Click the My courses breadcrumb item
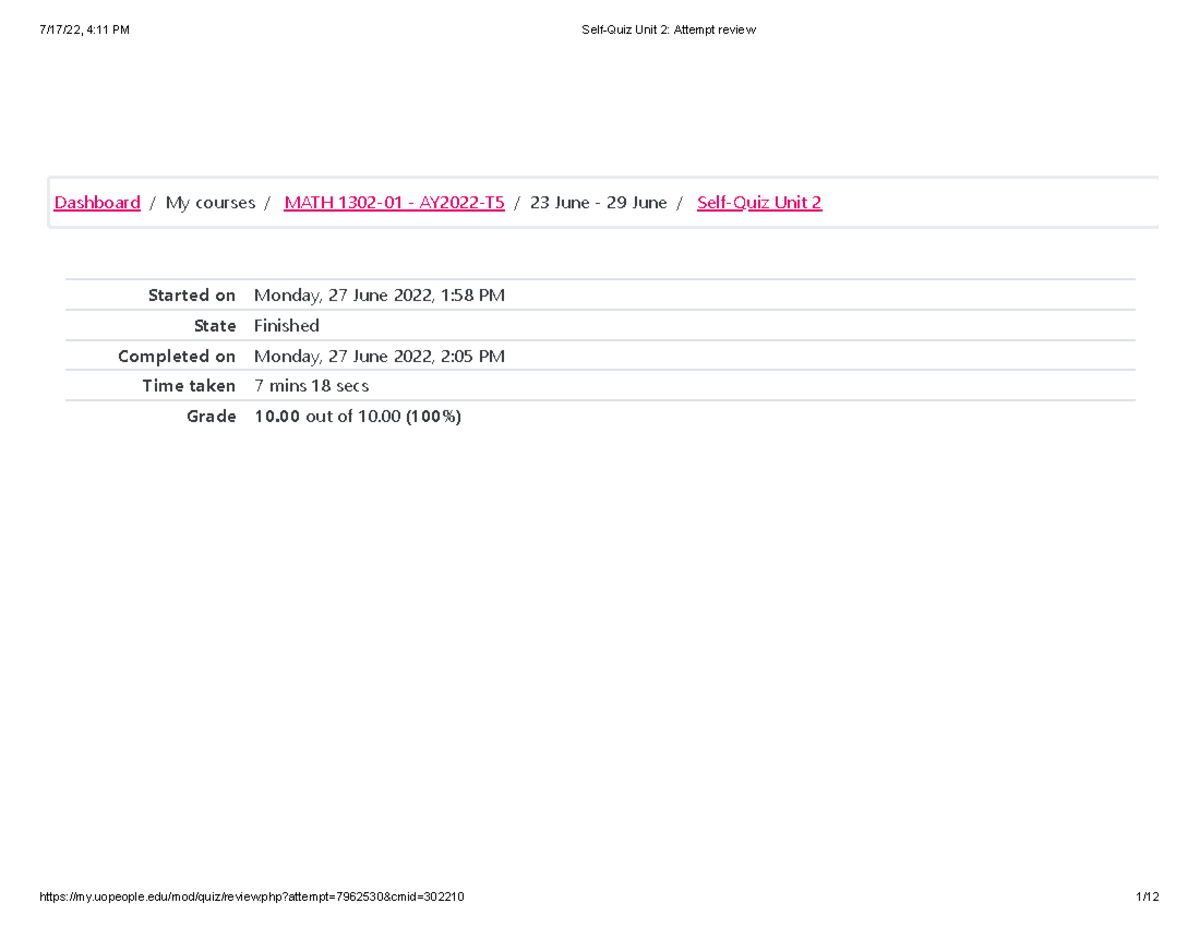Viewport: 1200px width, 927px height. 209,202
